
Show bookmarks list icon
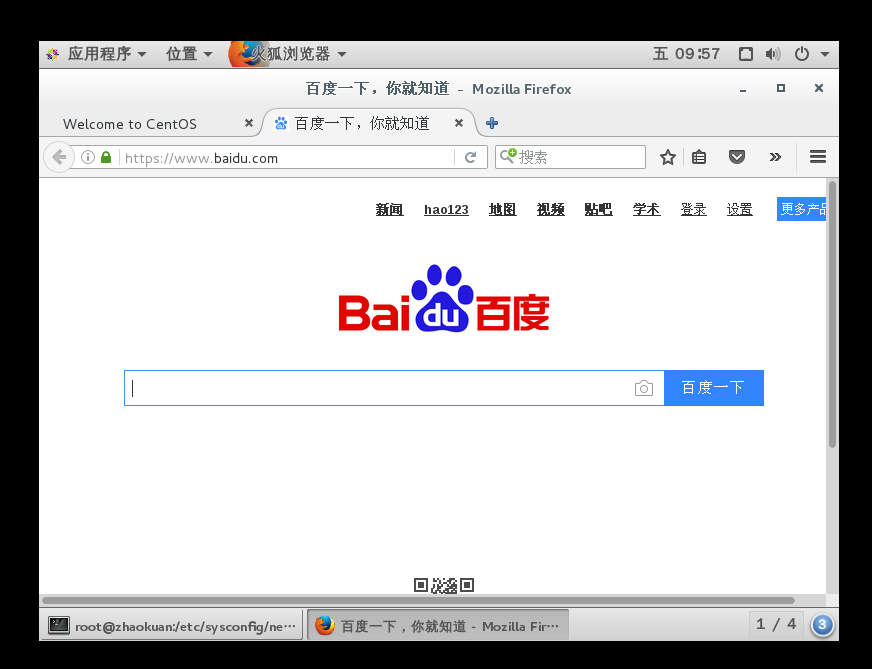click(x=698, y=157)
